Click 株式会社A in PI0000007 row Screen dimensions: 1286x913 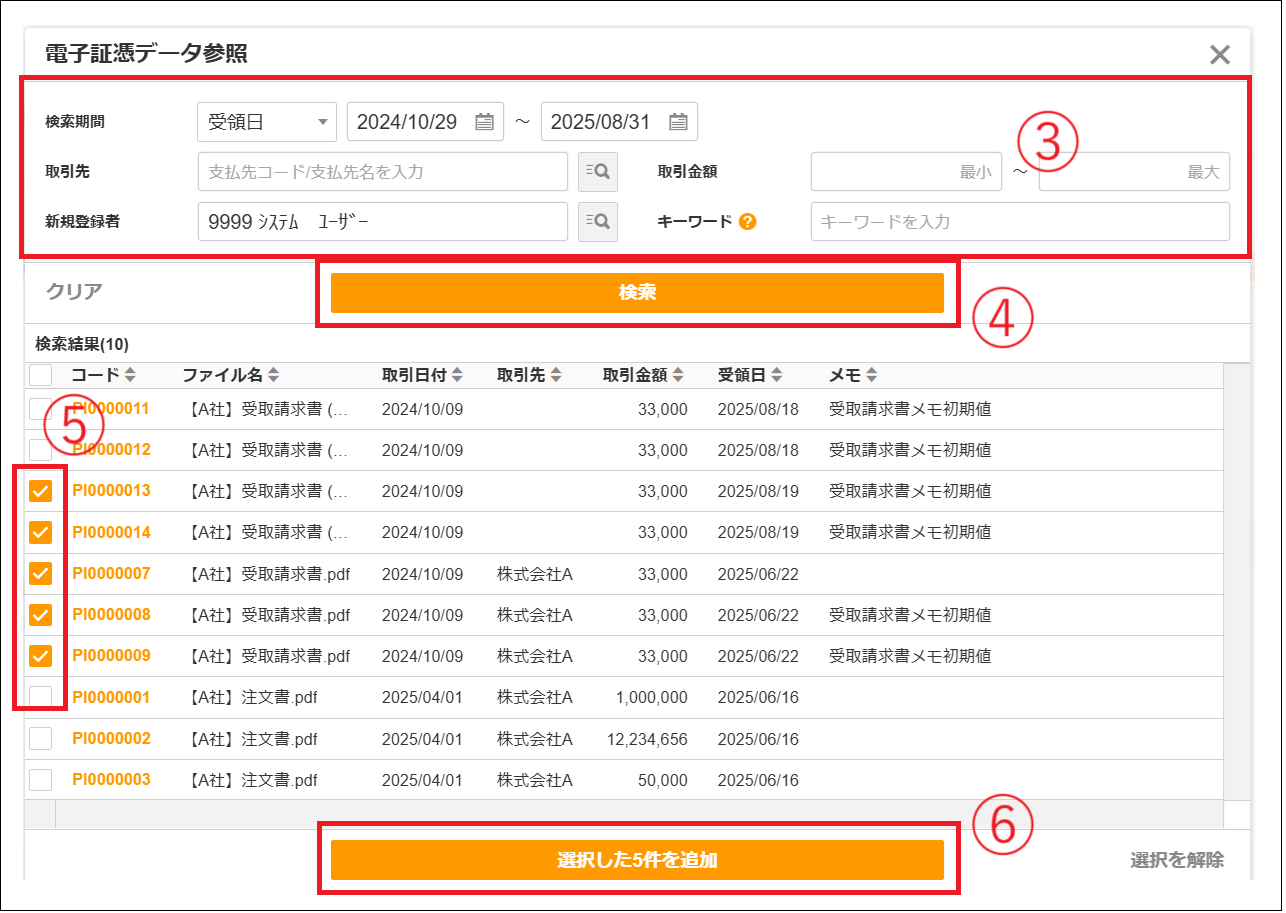[x=534, y=574]
